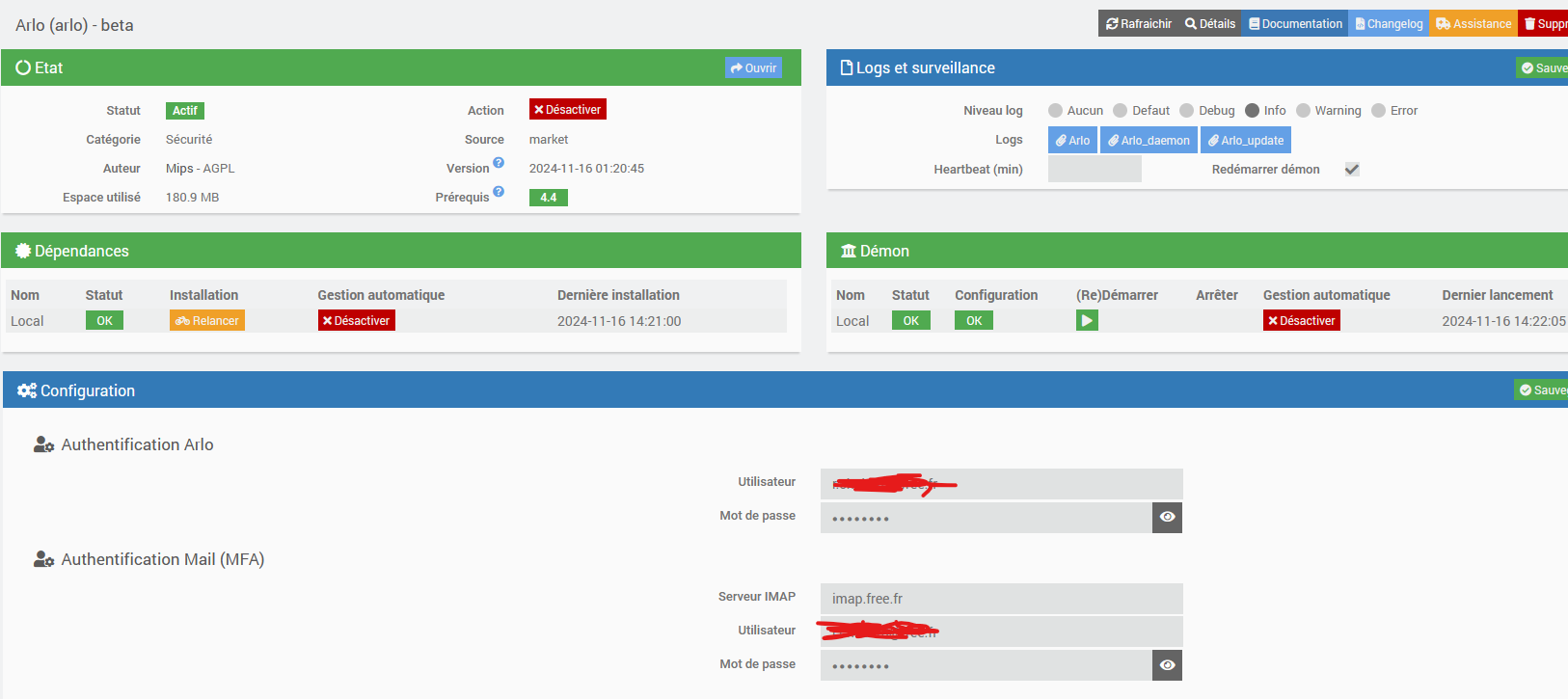
Task: Click the Configuration cogs icon
Action: [27, 390]
